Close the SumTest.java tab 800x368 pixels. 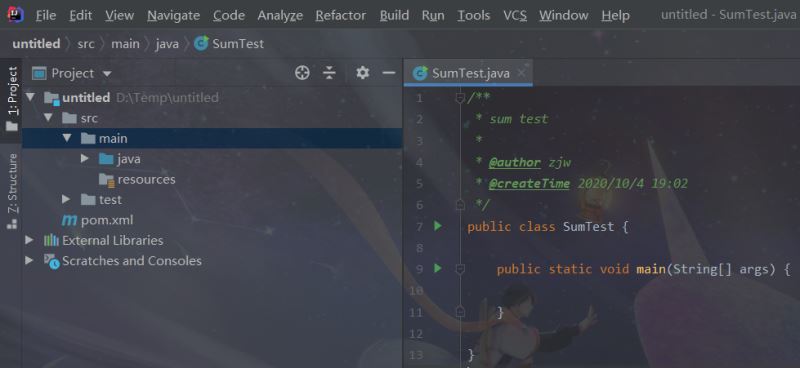pos(521,73)
